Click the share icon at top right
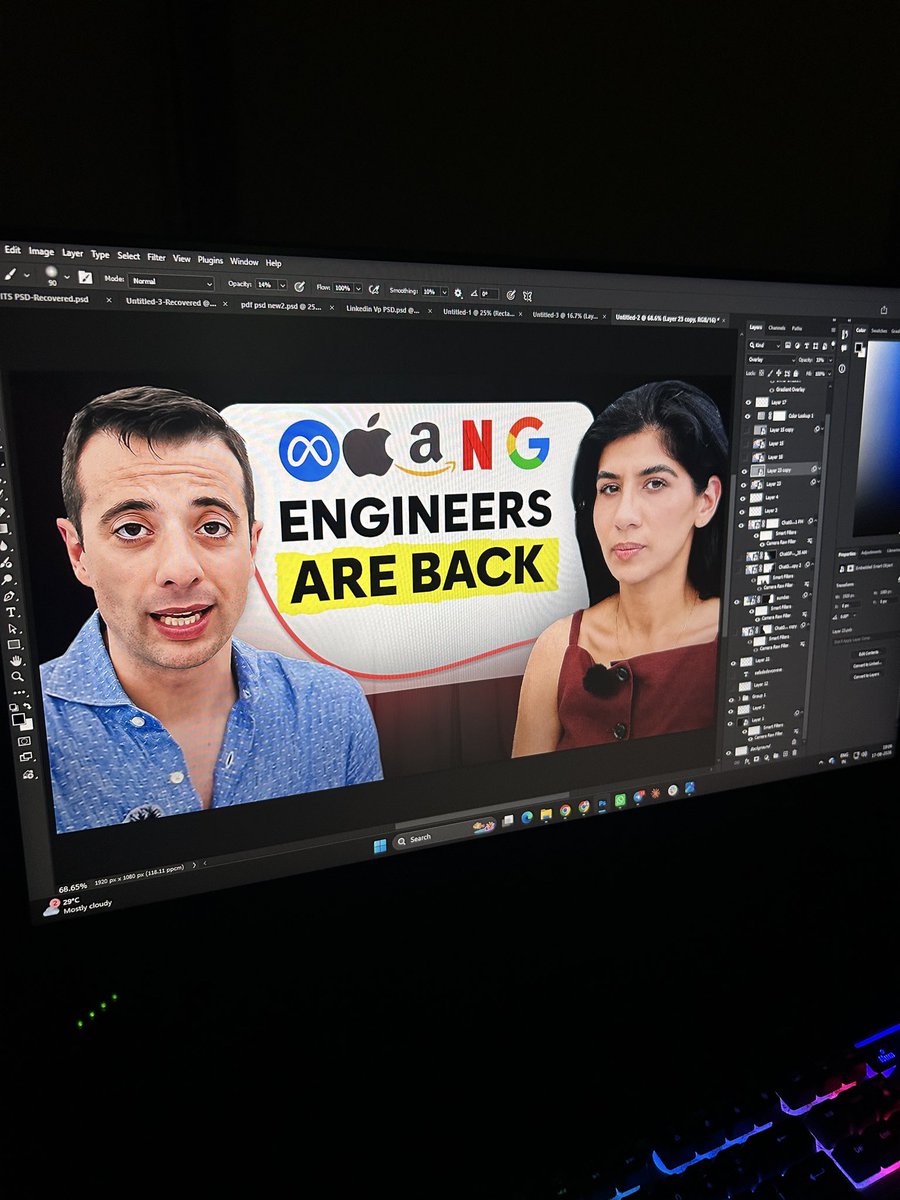The width and height of the screenshot is (900, 1200). 884,311
